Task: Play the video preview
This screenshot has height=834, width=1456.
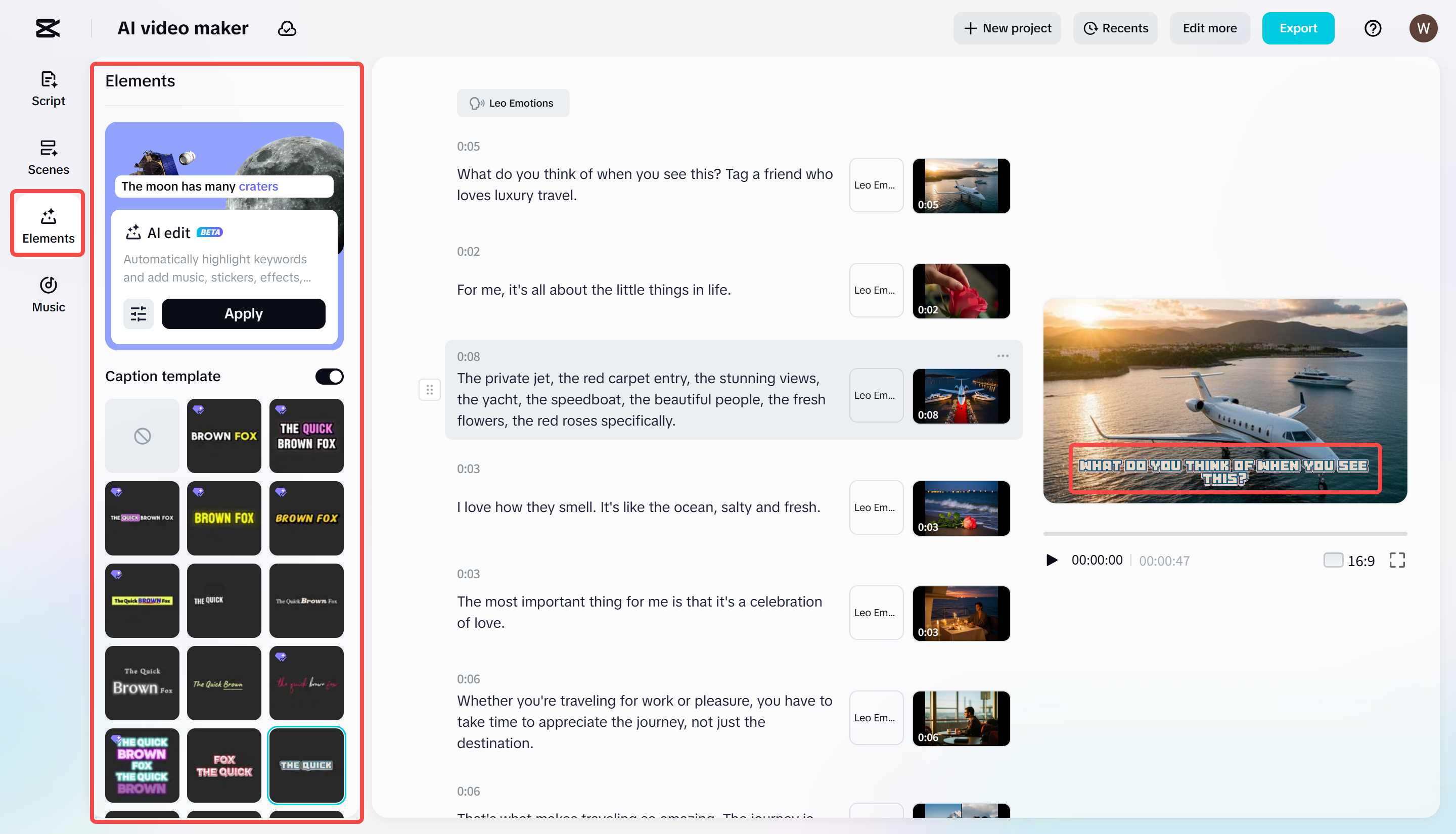Action: 1052,560
